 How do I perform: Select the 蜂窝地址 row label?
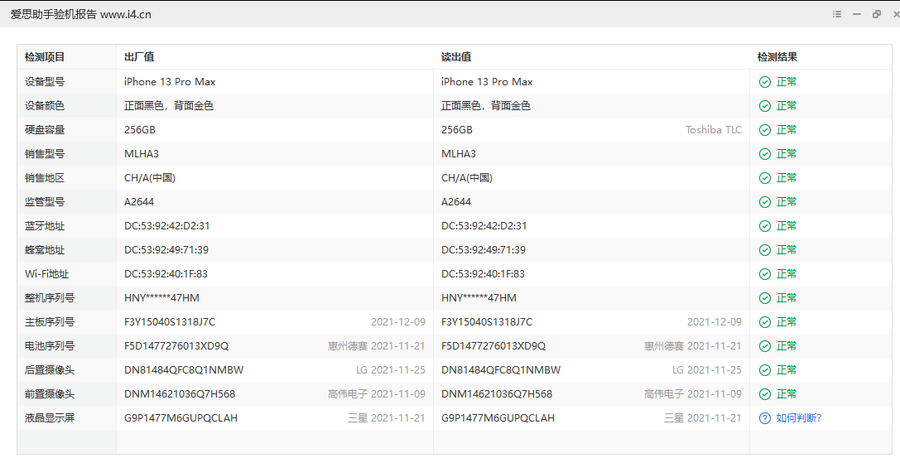point(45,250)
